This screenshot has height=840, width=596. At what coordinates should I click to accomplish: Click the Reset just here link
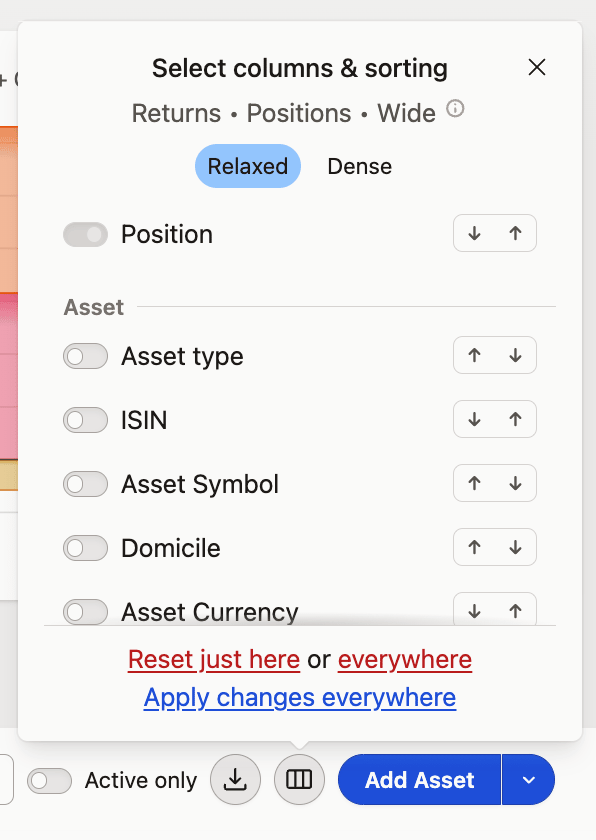tap(214, 659)
